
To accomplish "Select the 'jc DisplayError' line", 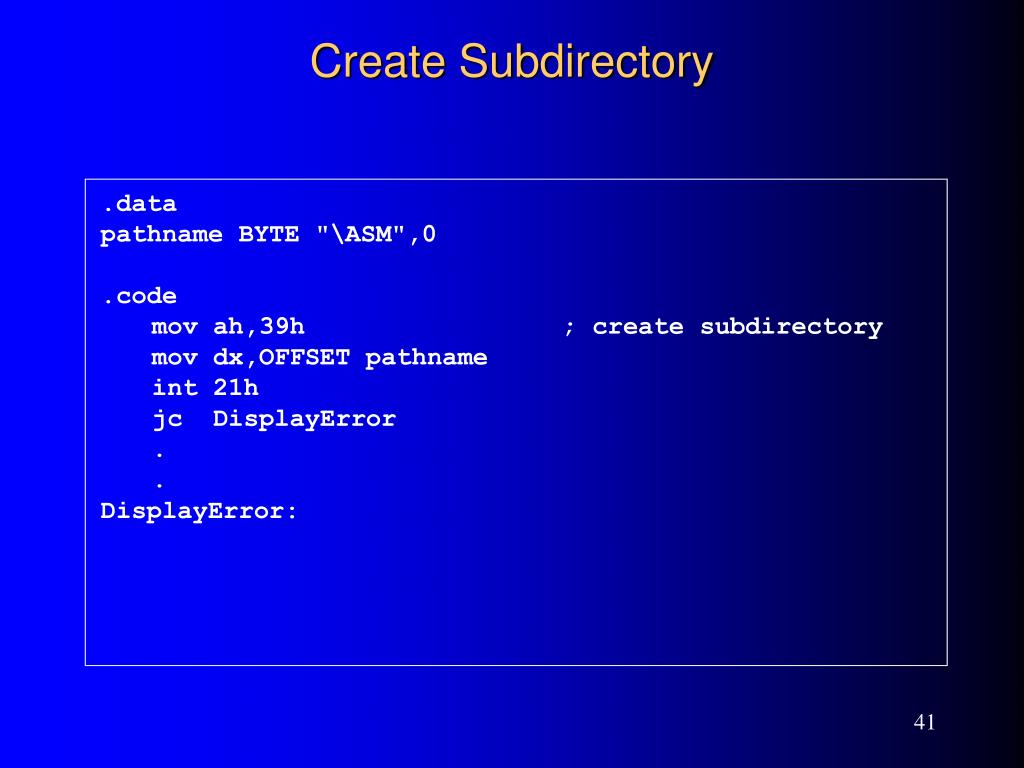I will click(274, 419).
